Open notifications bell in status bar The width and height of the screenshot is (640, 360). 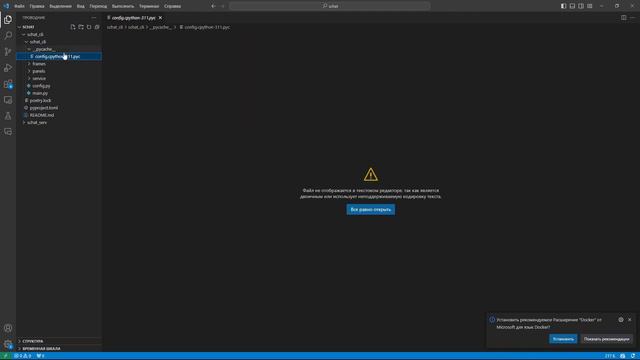[x=633, y=356]
